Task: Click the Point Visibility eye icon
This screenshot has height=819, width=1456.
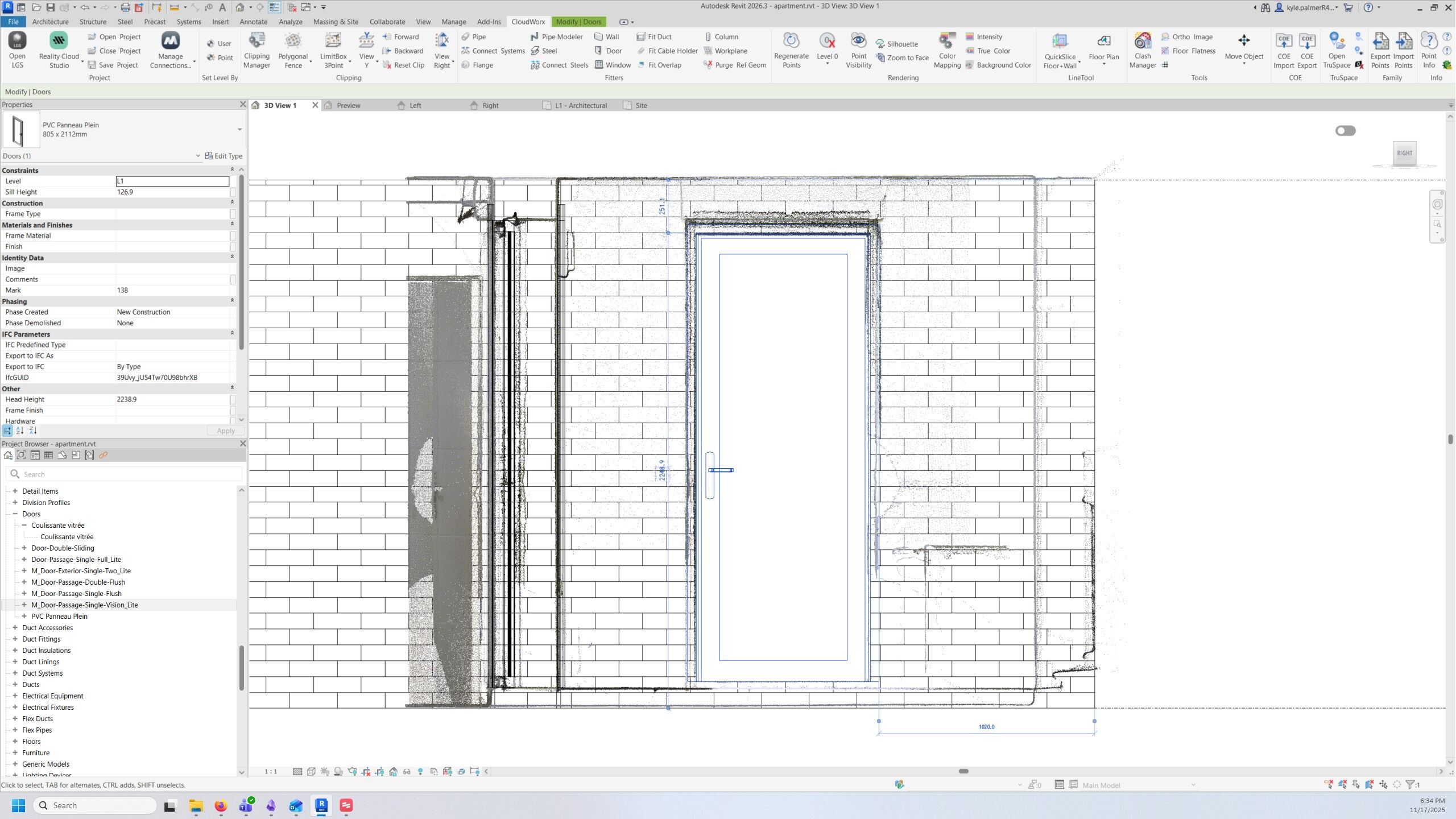Action: tap(858, 41)
